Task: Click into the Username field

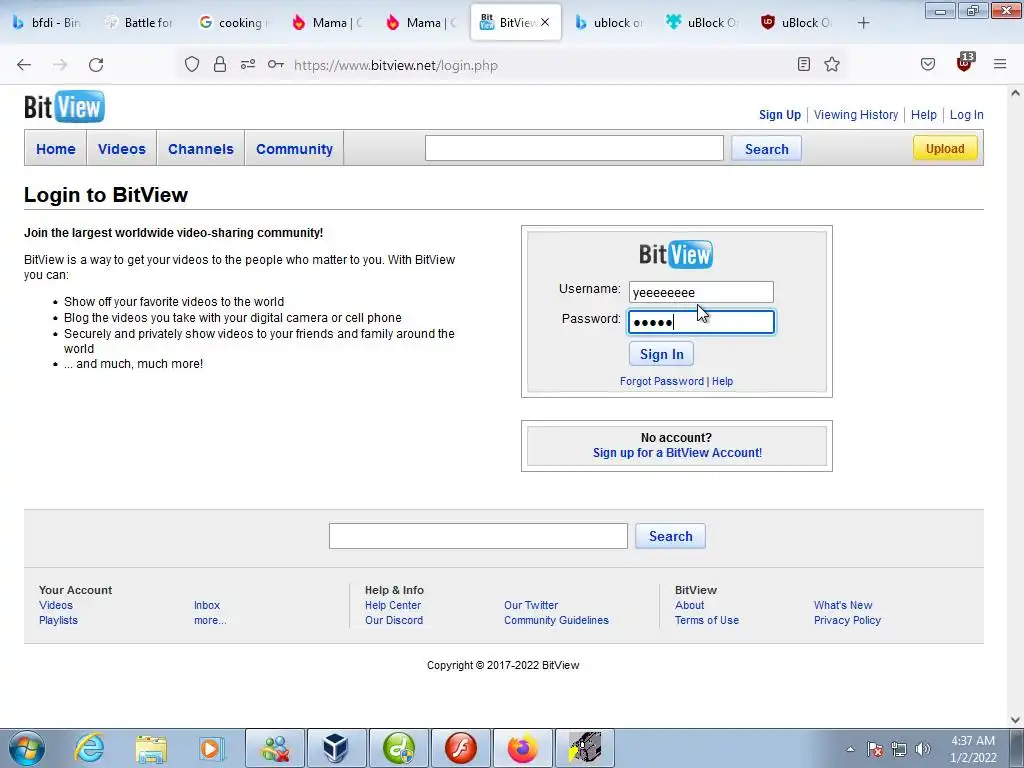Action: (x=701, y=292)
